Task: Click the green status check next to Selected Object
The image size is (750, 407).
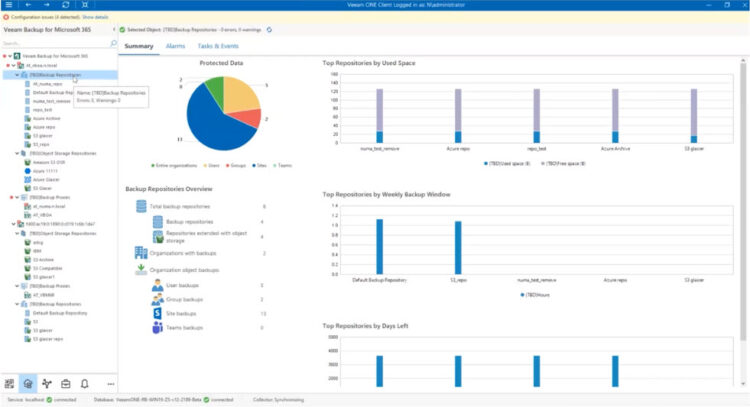Action: (x=122, y=30)
